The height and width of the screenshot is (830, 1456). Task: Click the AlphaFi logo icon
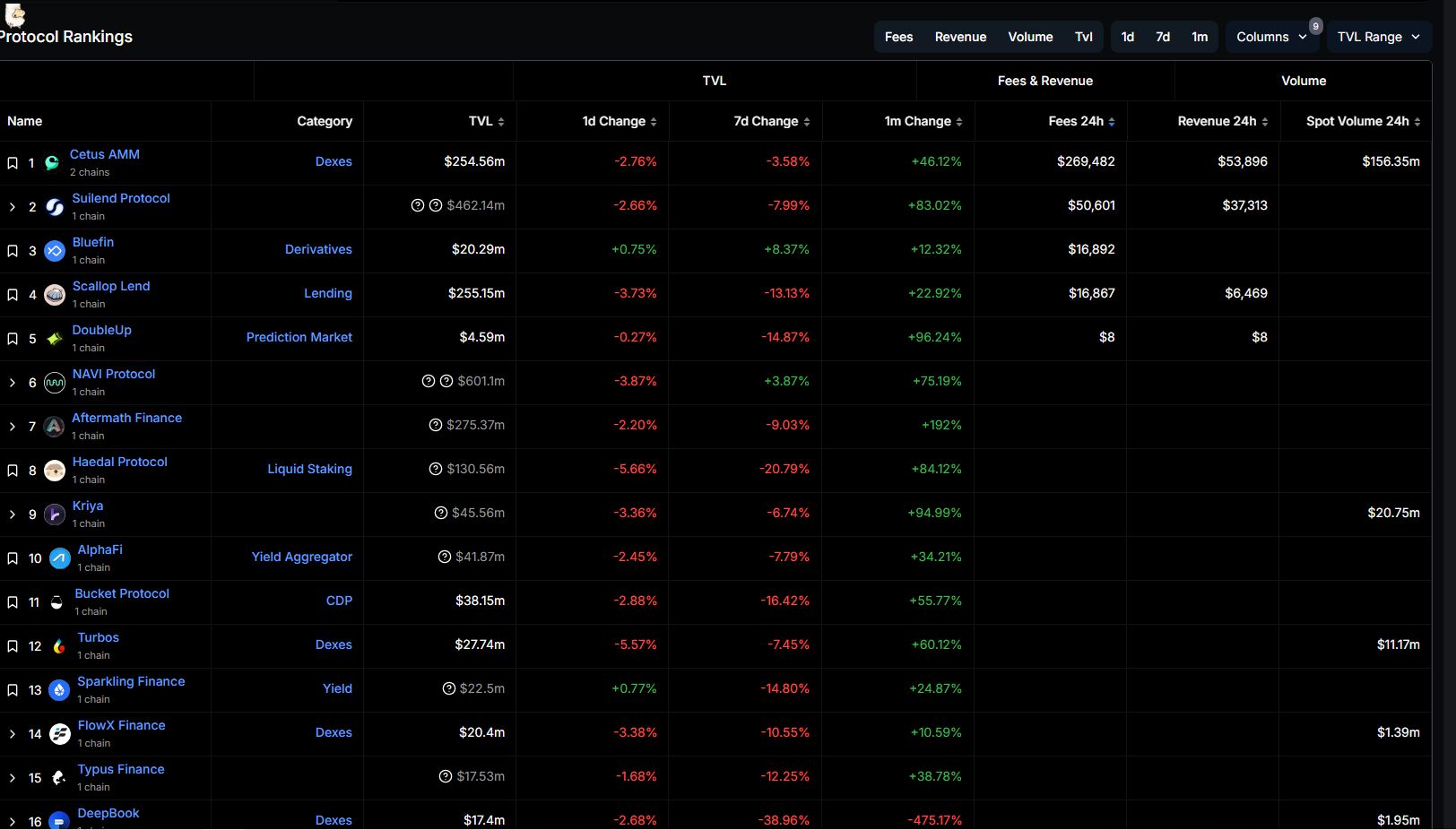59,558
